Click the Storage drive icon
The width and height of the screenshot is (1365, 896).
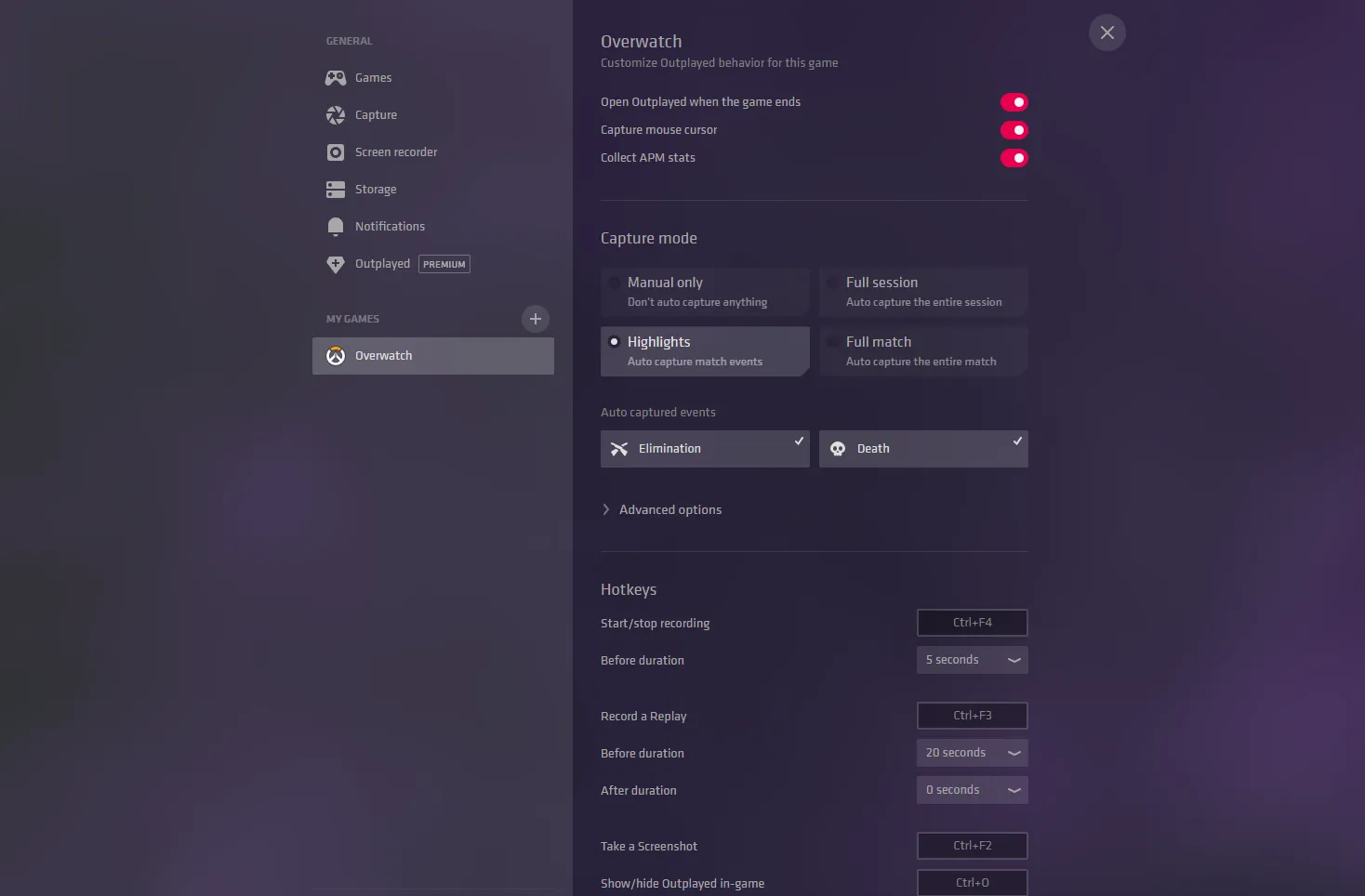(x=336, y=190)
